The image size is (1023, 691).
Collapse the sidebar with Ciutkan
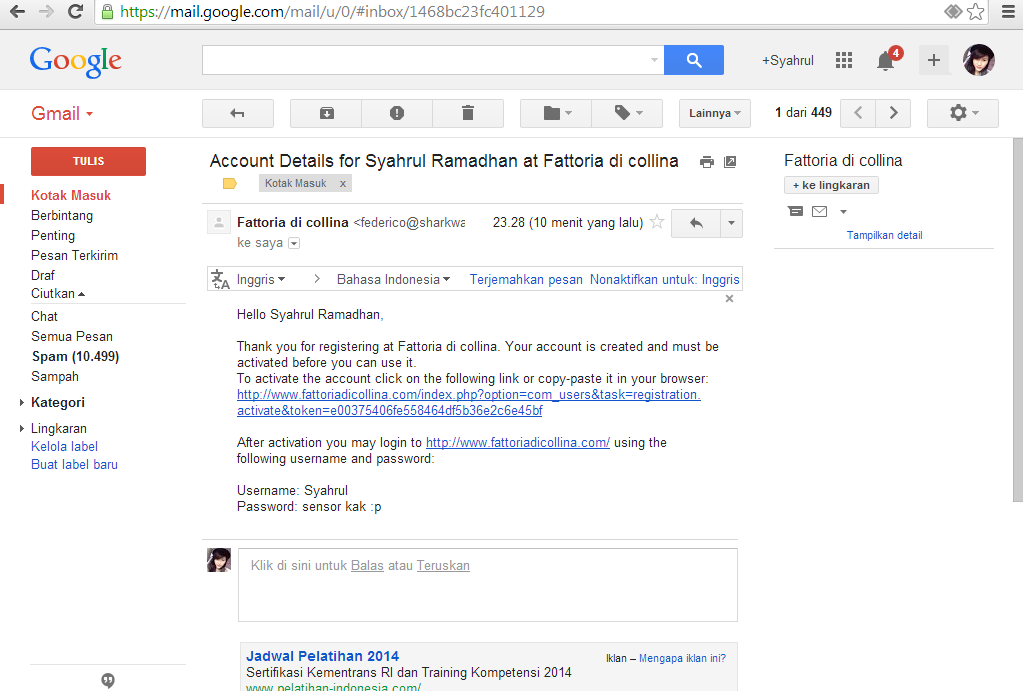click(x=57, y=294)
